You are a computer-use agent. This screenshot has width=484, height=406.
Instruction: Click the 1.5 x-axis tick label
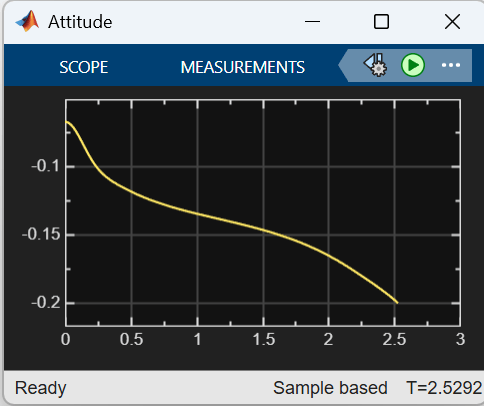pyautogui.click(x=264, y=340)
